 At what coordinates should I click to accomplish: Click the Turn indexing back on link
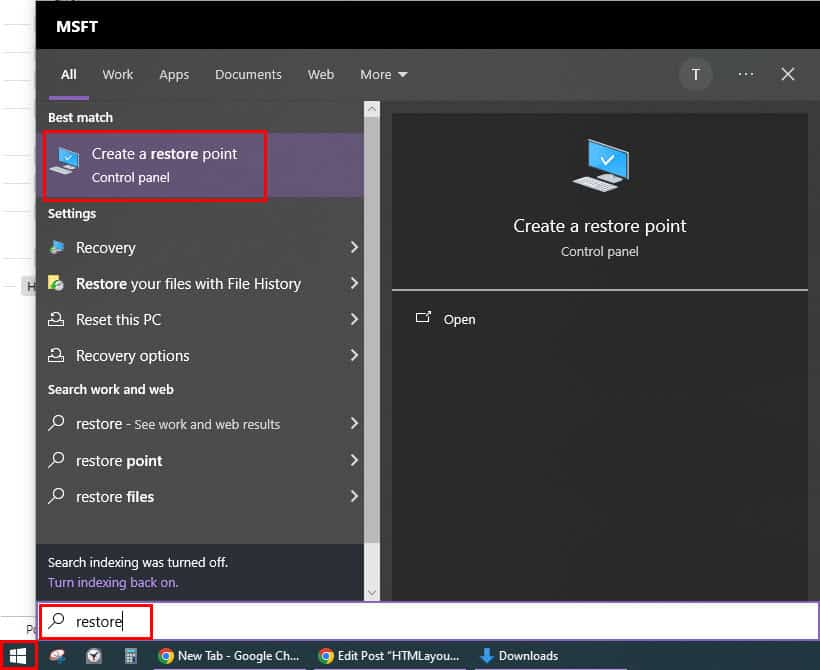click(113, 583)
